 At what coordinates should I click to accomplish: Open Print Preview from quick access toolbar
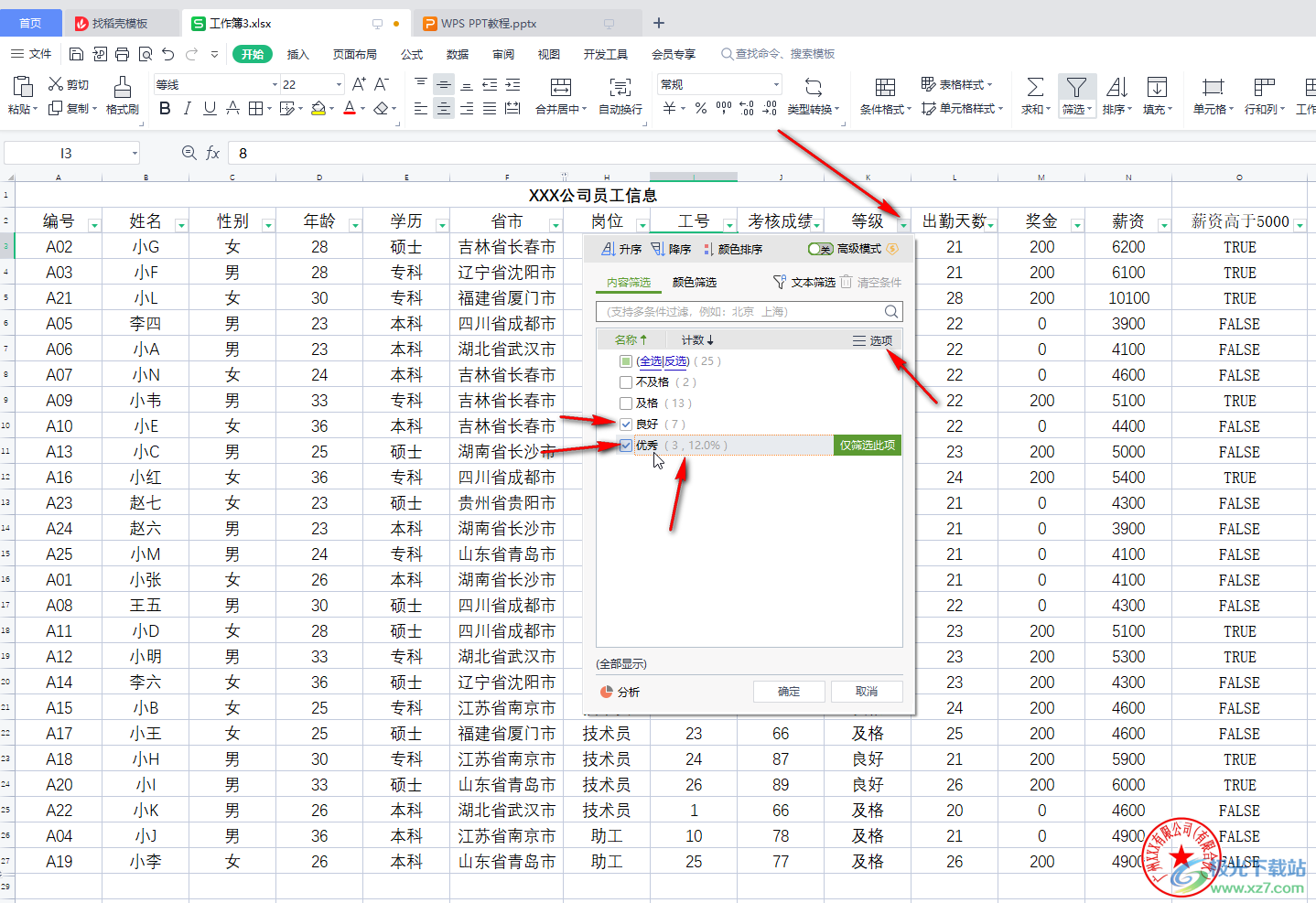point(145,54)
